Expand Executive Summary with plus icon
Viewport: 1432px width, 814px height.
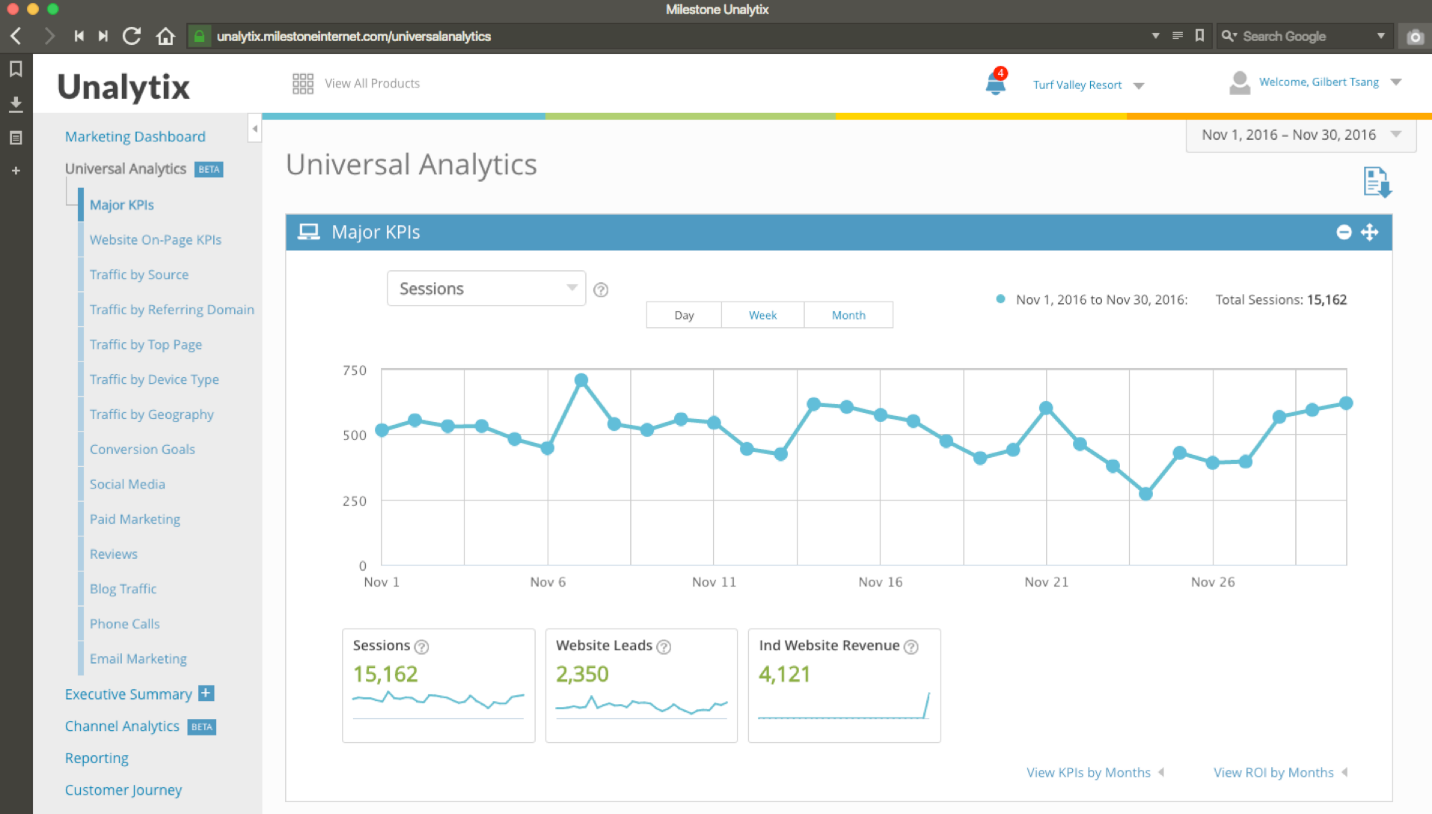[206, 693]
